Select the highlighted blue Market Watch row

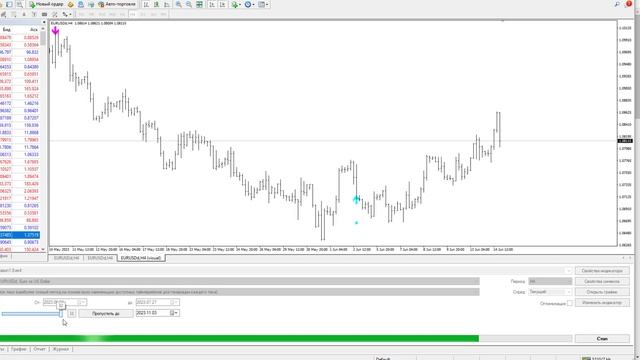(20, 235)
